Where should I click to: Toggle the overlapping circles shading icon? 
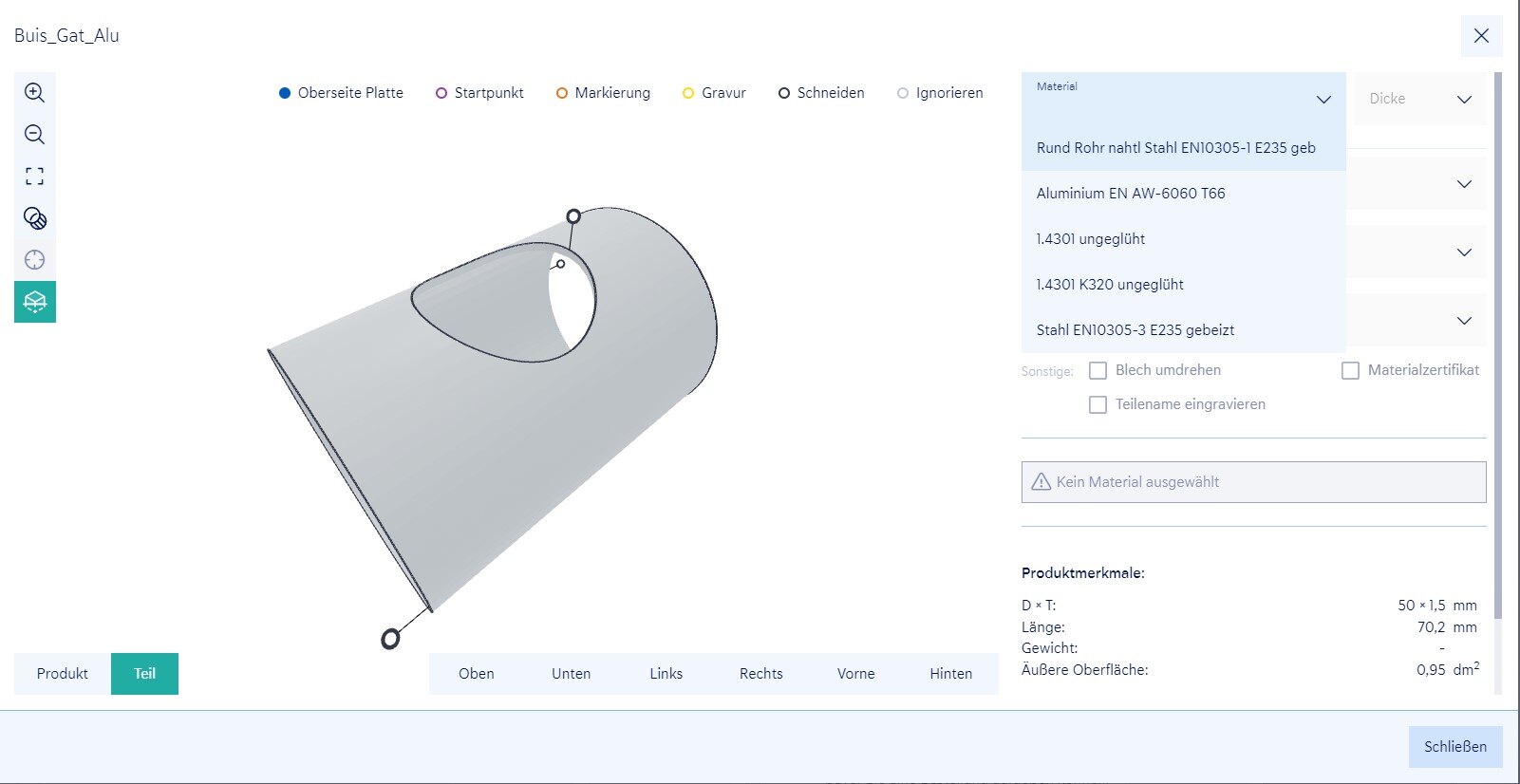click(34, 218)
